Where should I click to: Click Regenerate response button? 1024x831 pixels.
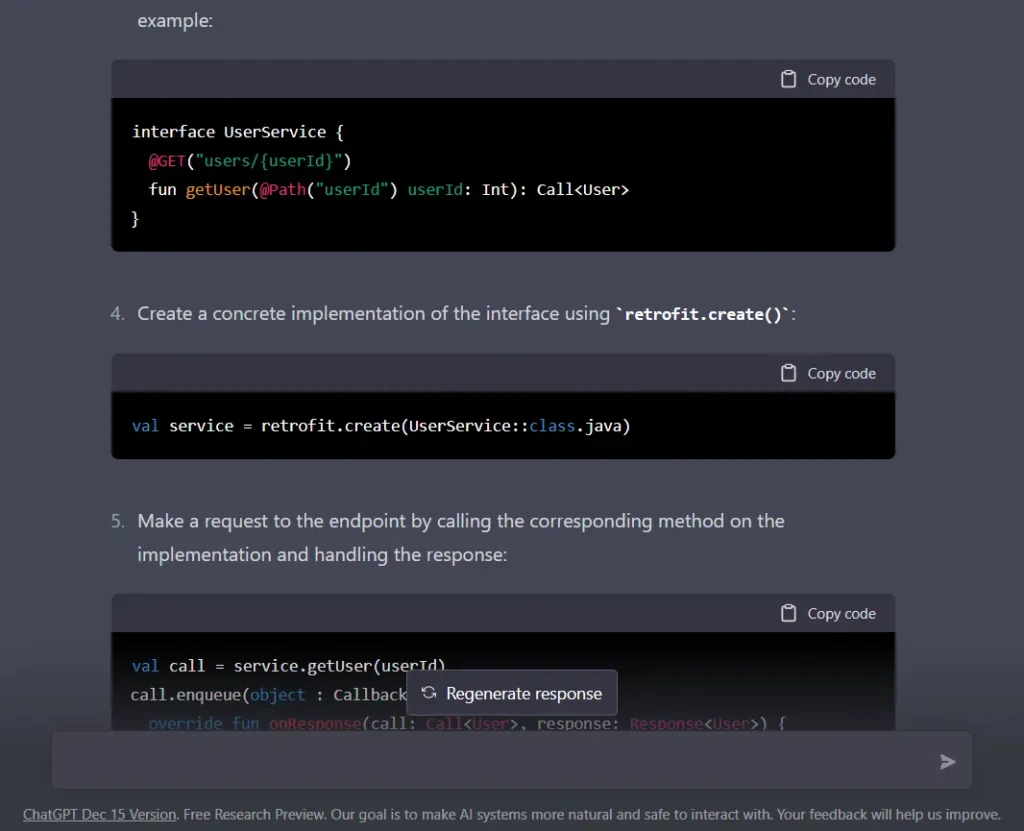click(511, 693)
